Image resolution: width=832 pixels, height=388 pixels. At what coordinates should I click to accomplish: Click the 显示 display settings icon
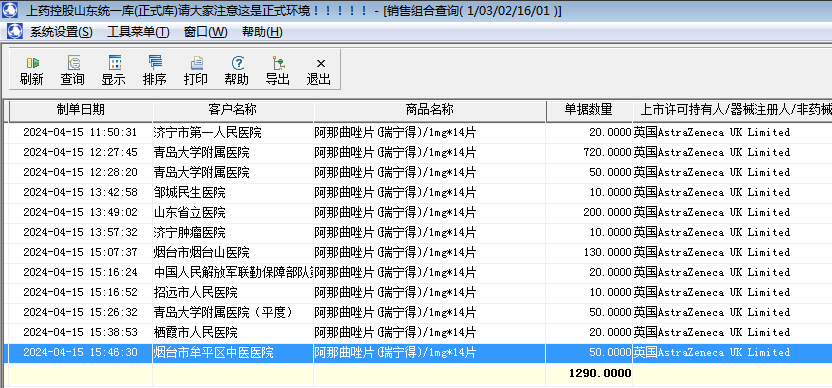pos(114,71)
